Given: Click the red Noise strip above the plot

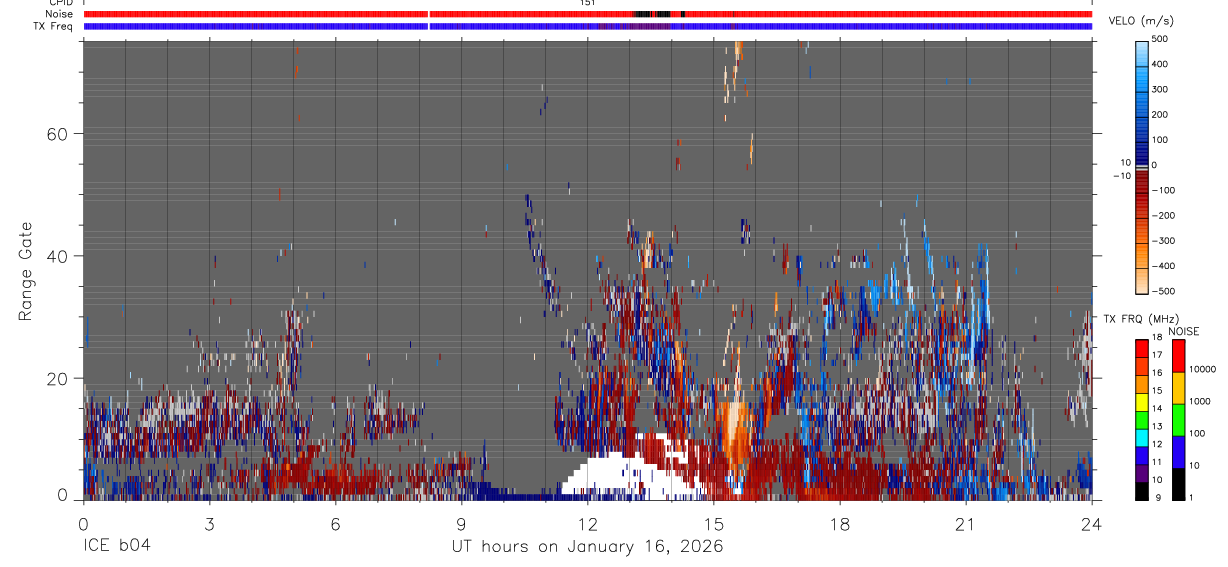Looking at the screenshot, I should click(588, 14).
